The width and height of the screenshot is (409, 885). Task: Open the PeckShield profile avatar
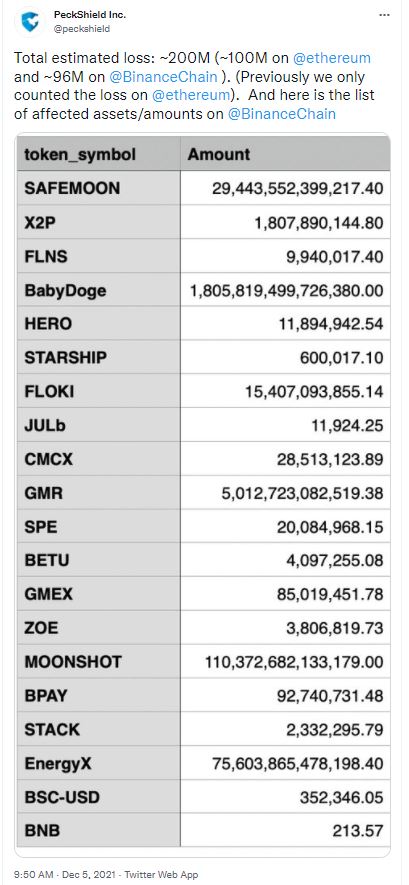click(29, 21)
